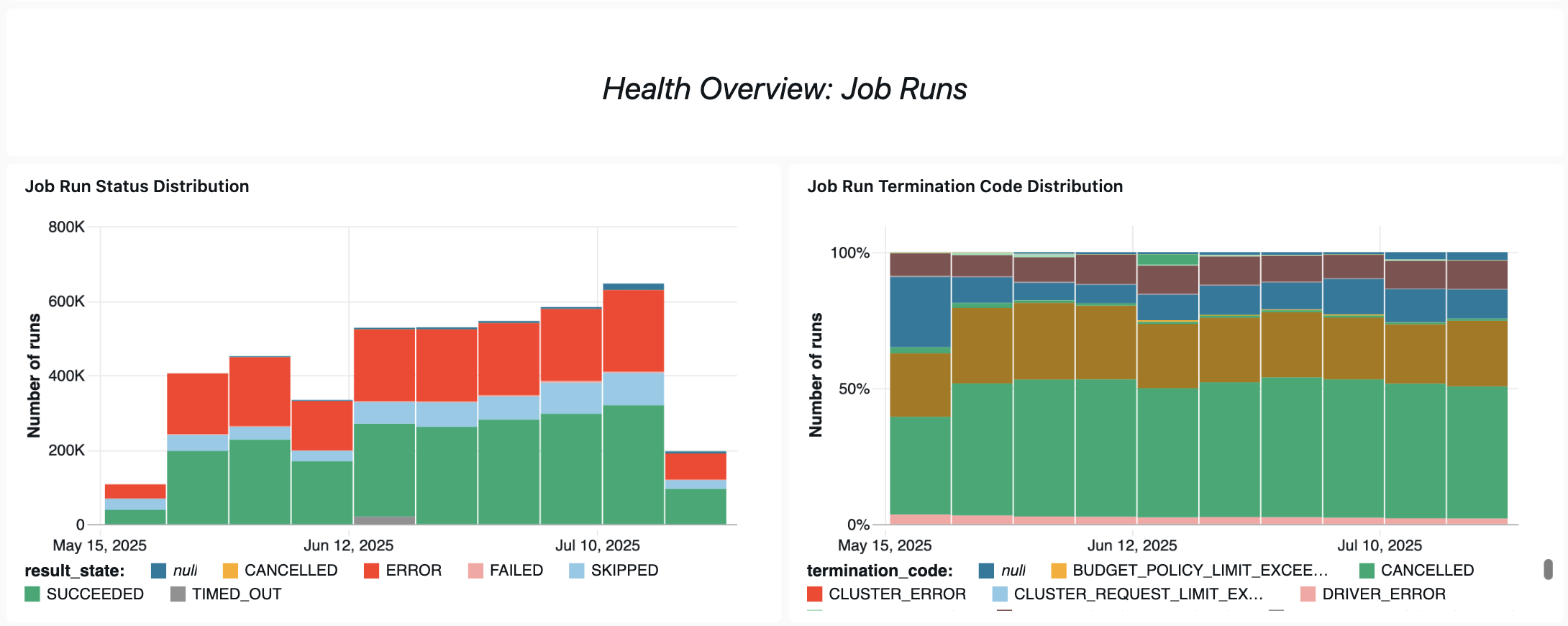The width and height of the screenshot is (1568, 626).
Task: Toggle the null entry in result_state legend
Action: [x=185, y=571]
